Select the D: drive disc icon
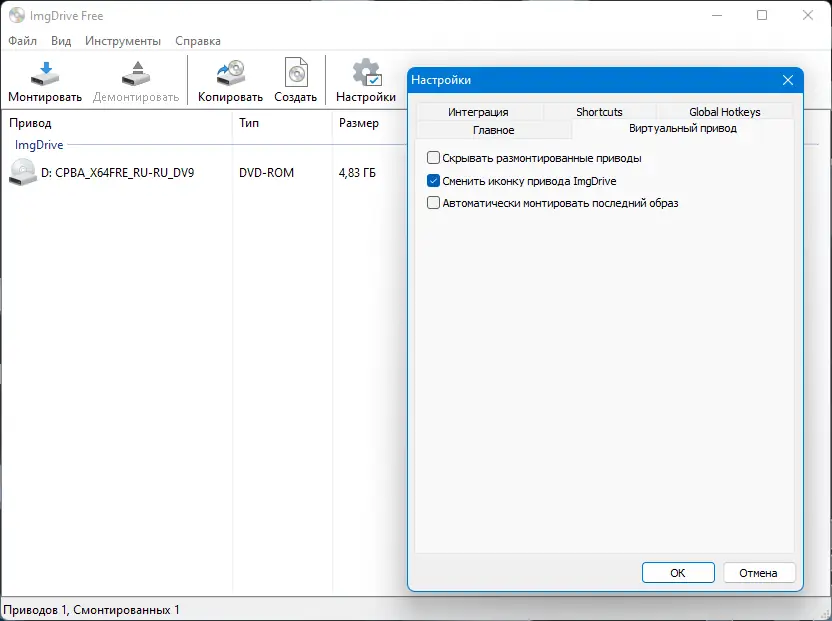 coord(23,172)
